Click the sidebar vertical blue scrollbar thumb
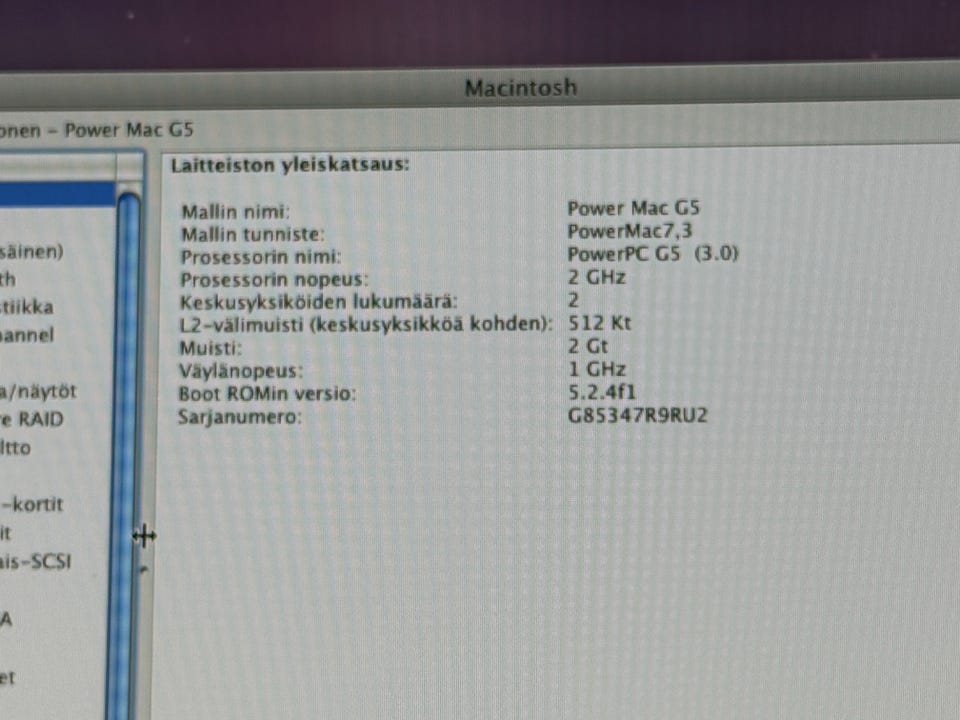 point(127,456)
